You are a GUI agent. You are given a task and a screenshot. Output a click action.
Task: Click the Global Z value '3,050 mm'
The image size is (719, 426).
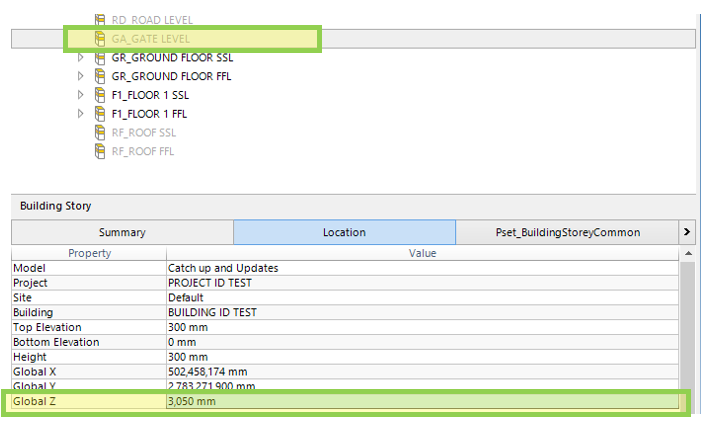pos(192,401)
